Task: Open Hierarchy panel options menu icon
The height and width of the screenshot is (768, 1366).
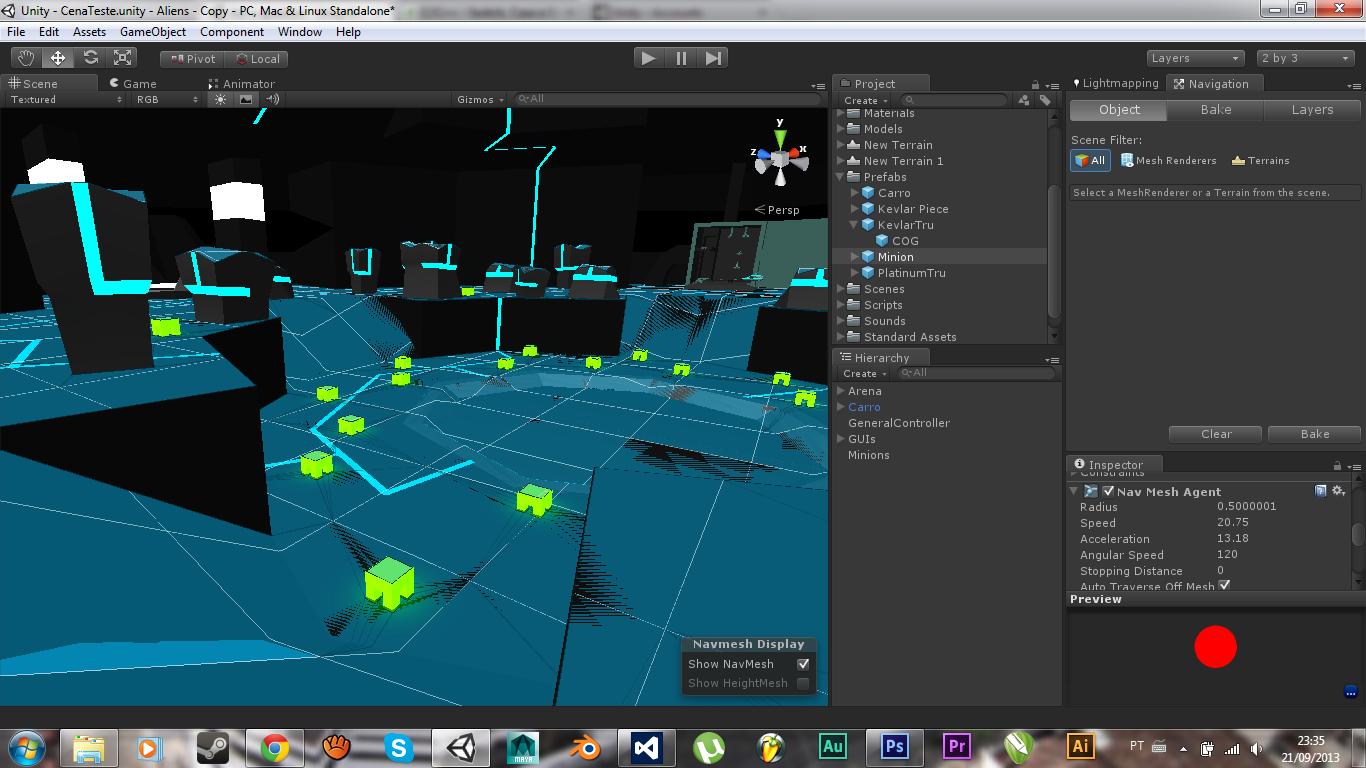Action: click(x=1051, y=359)
